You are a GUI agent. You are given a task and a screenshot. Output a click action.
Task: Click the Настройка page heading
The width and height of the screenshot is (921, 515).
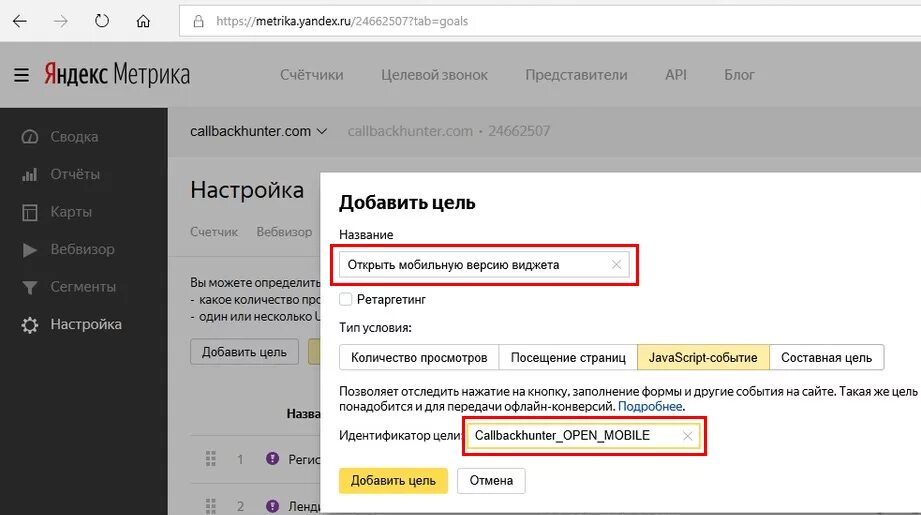pos(247,190)
